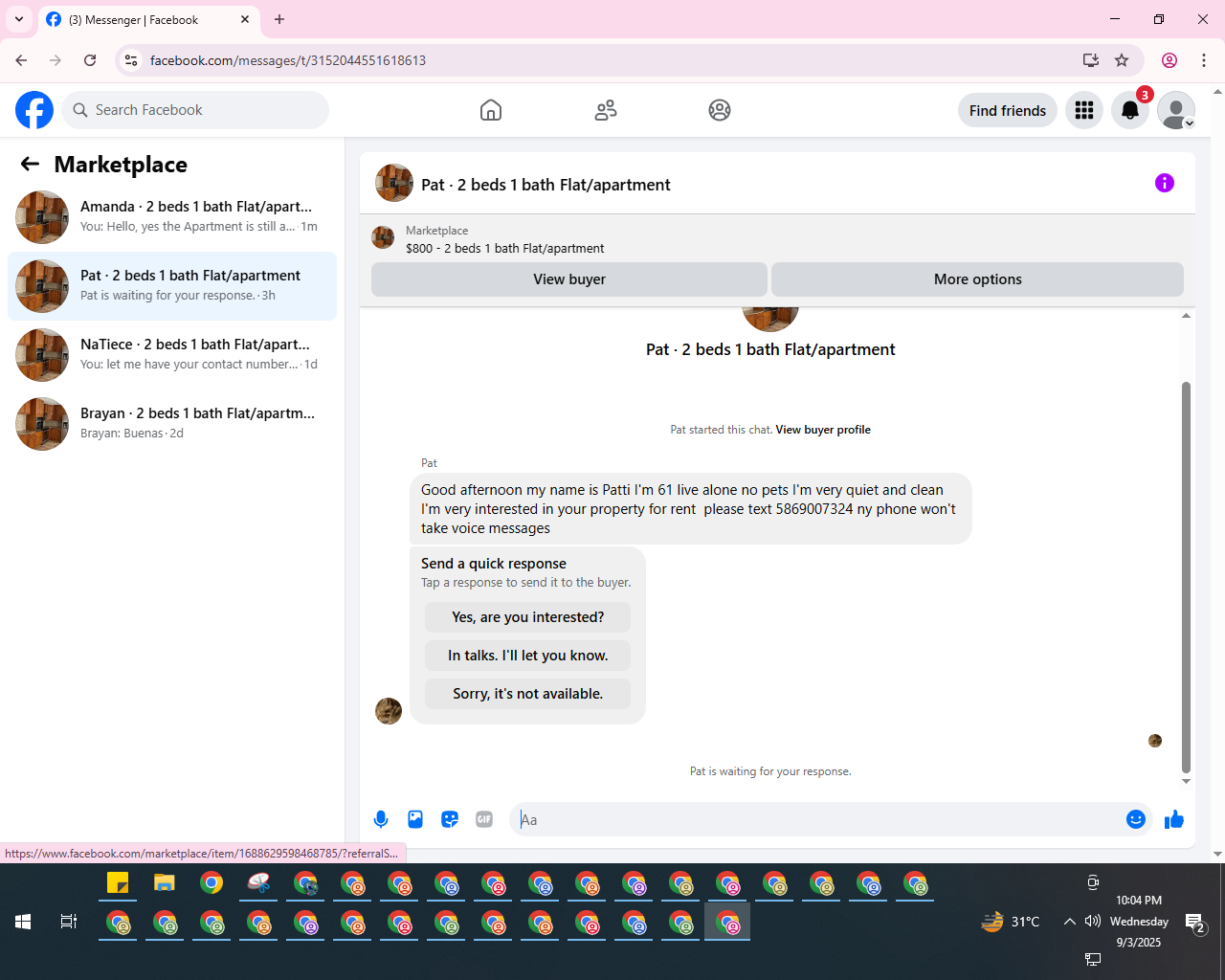
Task: Select the Messenger | Facebook tab
Action: coord(148,19)
